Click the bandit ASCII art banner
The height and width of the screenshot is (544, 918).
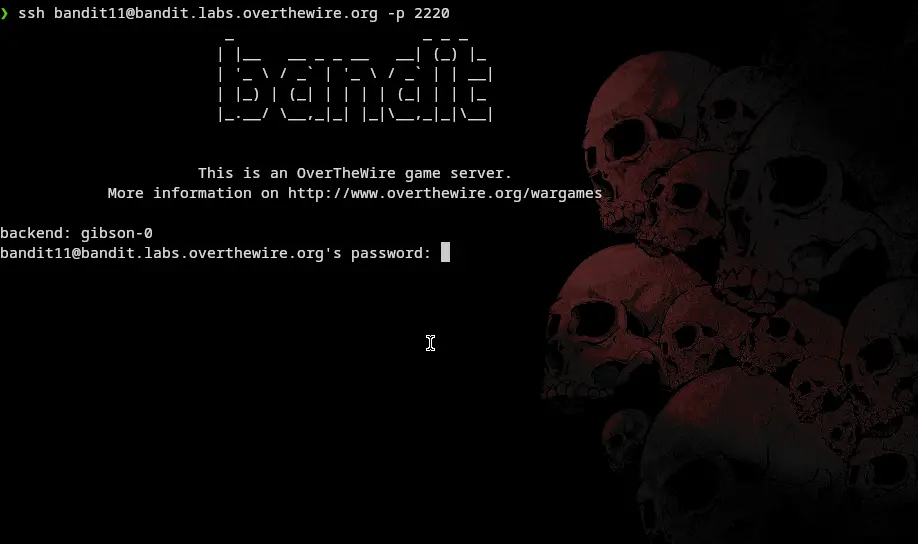(x=355, y=78)
